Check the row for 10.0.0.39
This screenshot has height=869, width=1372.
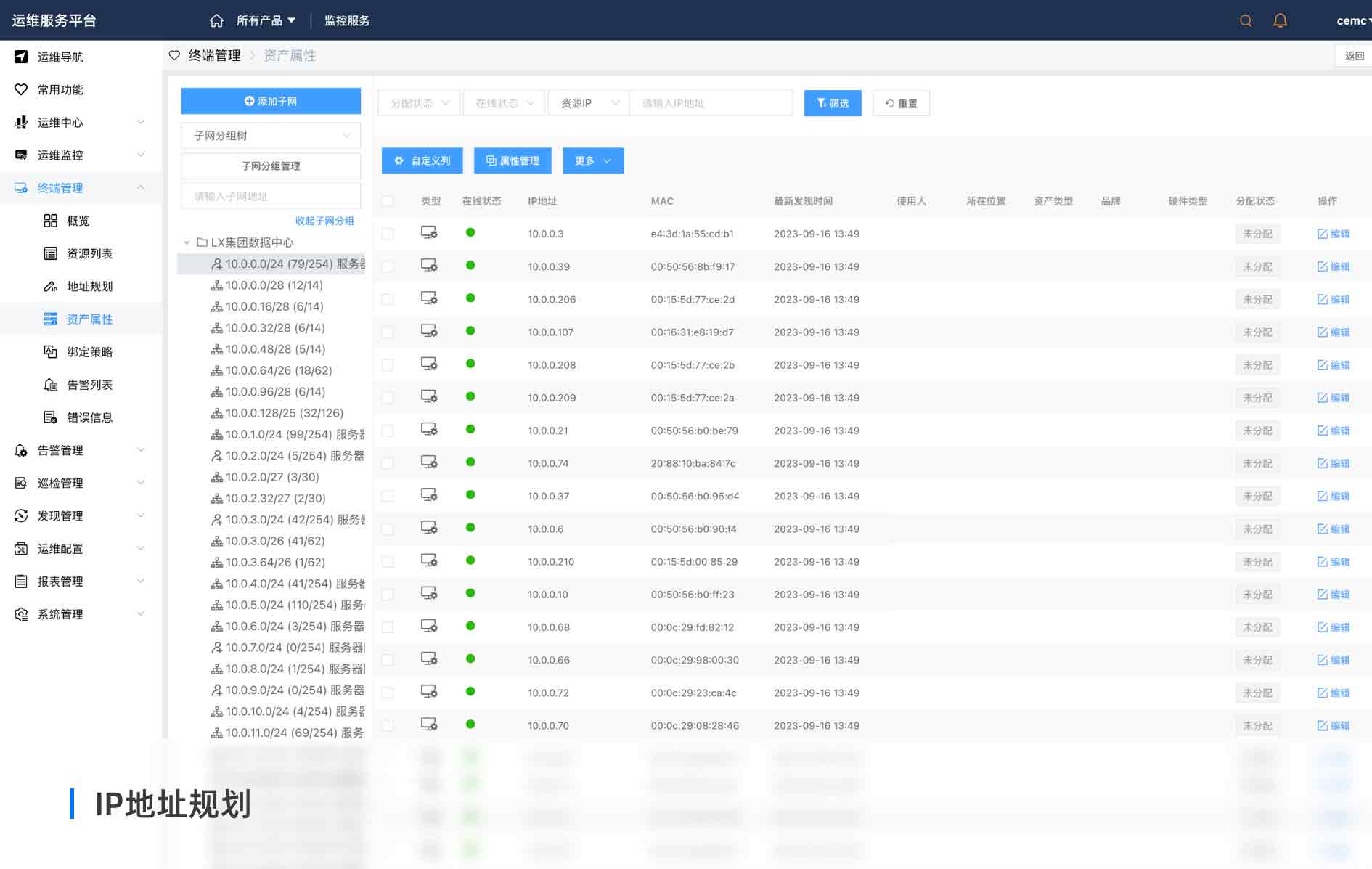click(x=388, y=266)
